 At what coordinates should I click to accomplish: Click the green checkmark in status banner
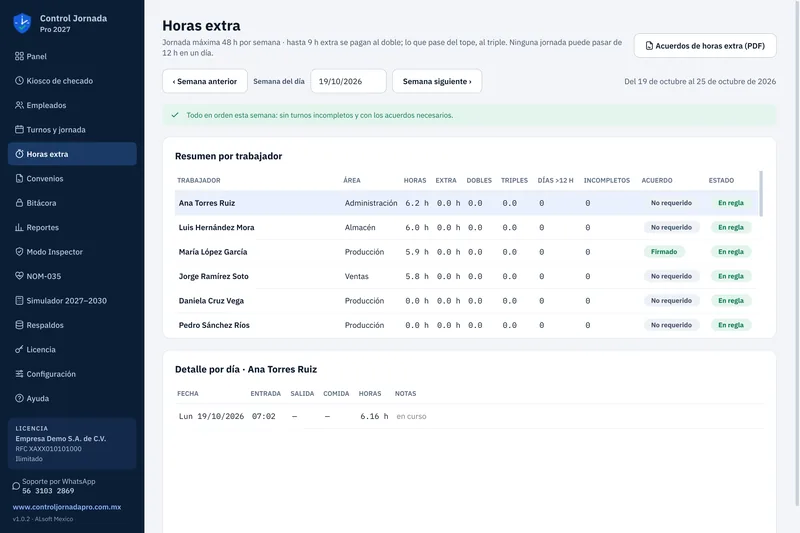click(175, 115)
